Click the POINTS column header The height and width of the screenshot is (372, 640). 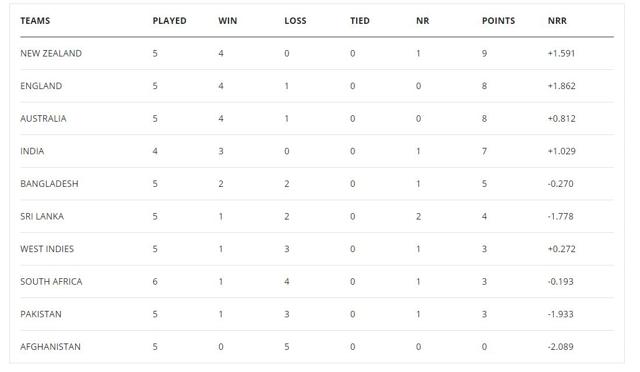(498, 21)
